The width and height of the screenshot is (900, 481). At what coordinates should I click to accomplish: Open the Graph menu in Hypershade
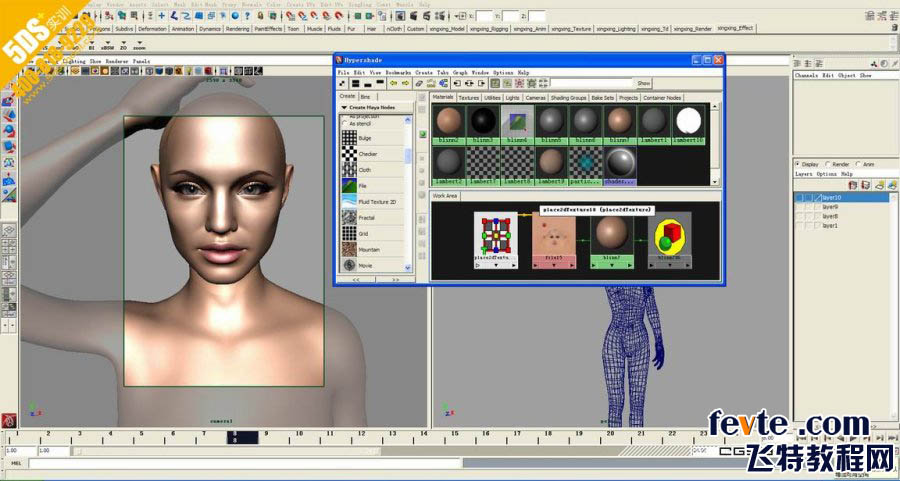tap(460, 73)
